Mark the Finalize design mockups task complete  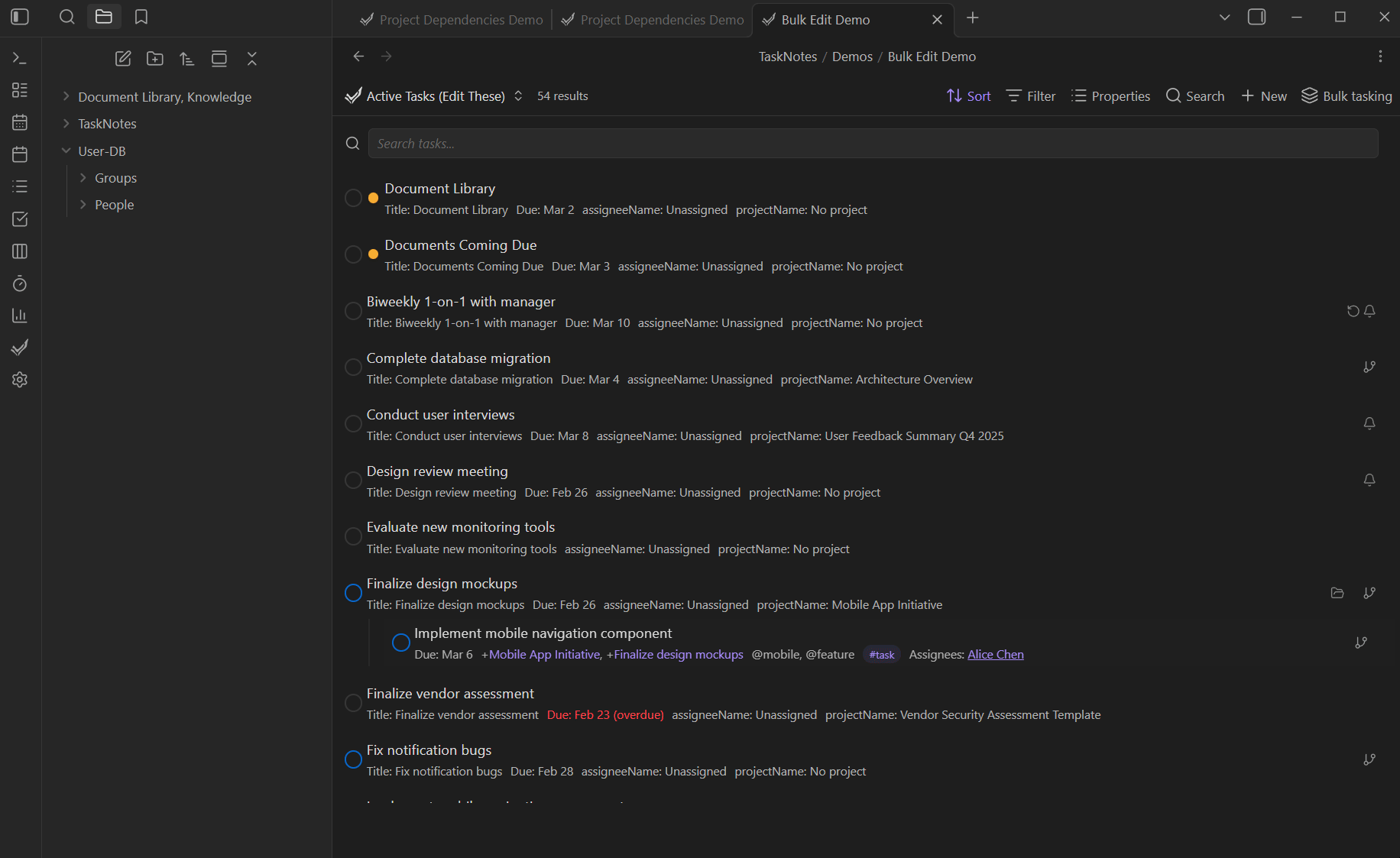(x=353, y=592)
